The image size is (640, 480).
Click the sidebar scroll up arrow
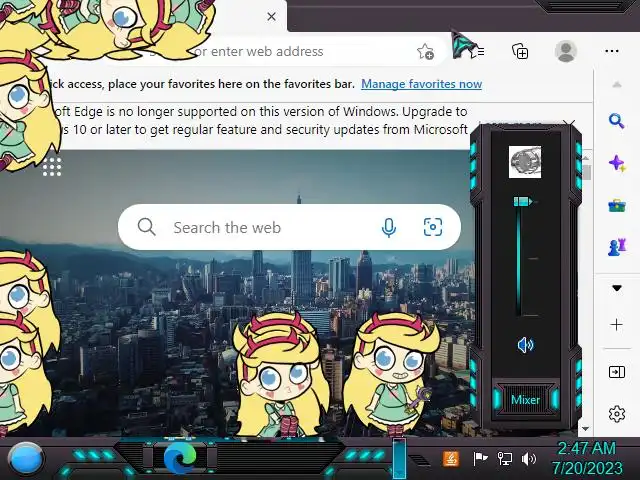(617, 85)
